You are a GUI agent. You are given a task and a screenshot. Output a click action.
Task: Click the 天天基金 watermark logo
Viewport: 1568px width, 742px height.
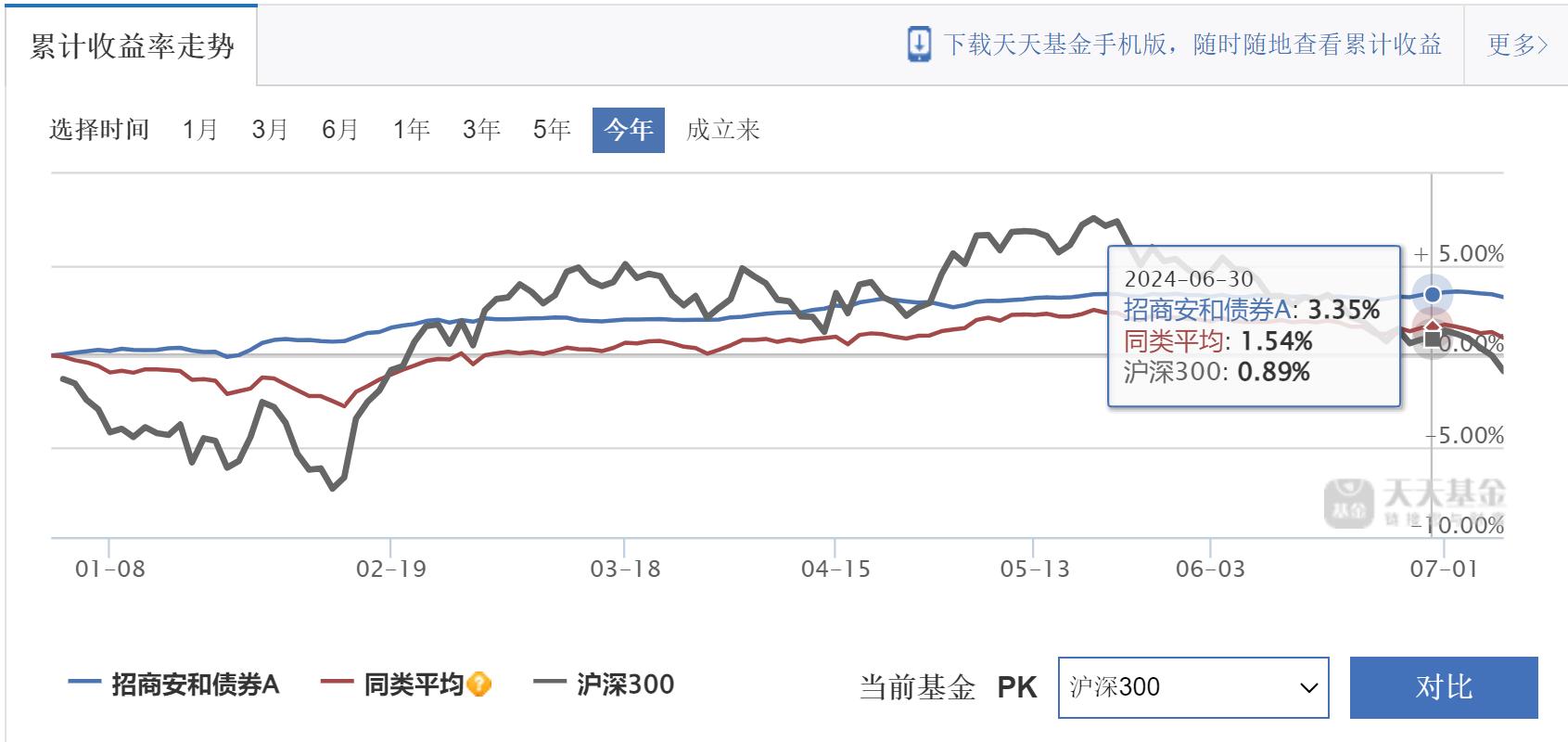pyautogui.click(x=1413, y=502)
